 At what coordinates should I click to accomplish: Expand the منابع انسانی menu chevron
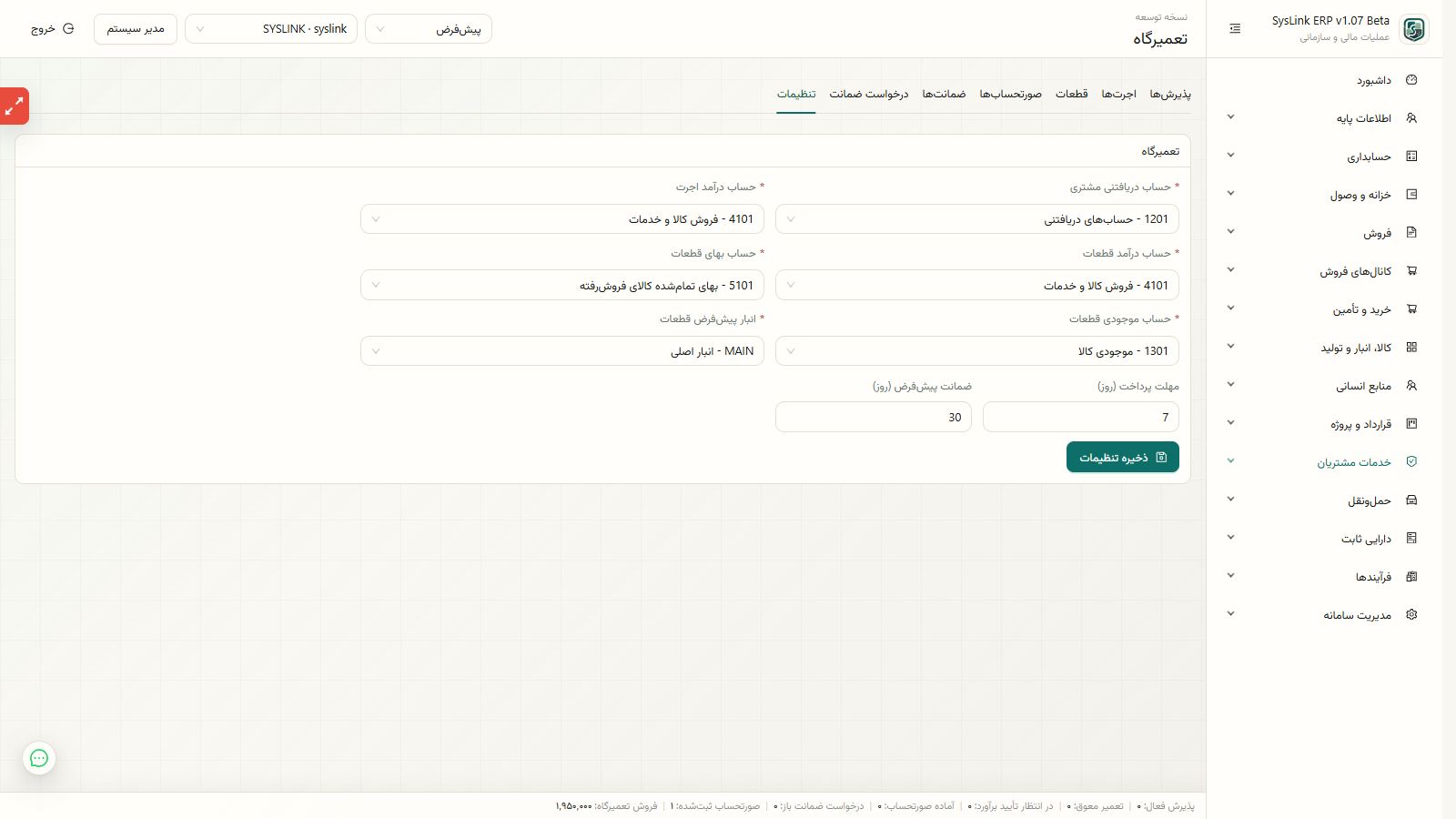pyautogui.click(x=1230, y=385)
